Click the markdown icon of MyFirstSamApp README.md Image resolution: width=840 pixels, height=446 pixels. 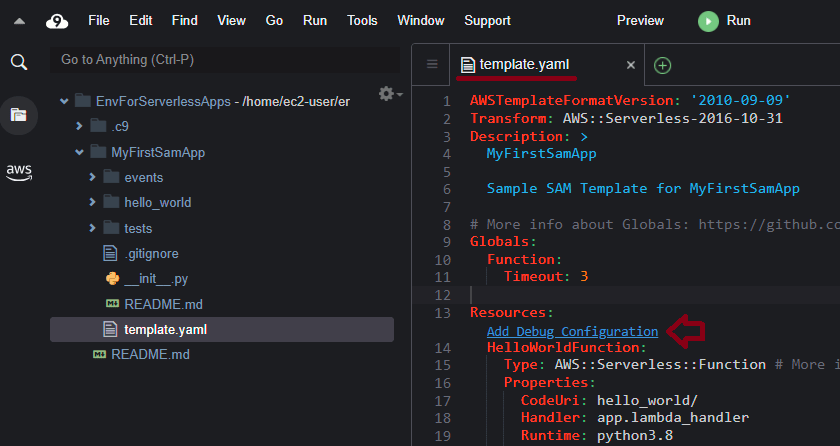pos(112,304)
